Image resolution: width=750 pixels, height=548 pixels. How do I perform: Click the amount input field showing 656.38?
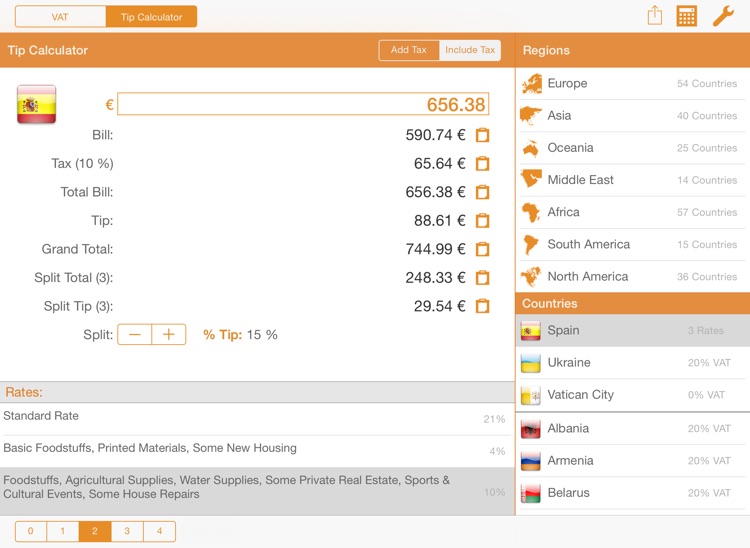pyautogui.click(x=303, y=104)
